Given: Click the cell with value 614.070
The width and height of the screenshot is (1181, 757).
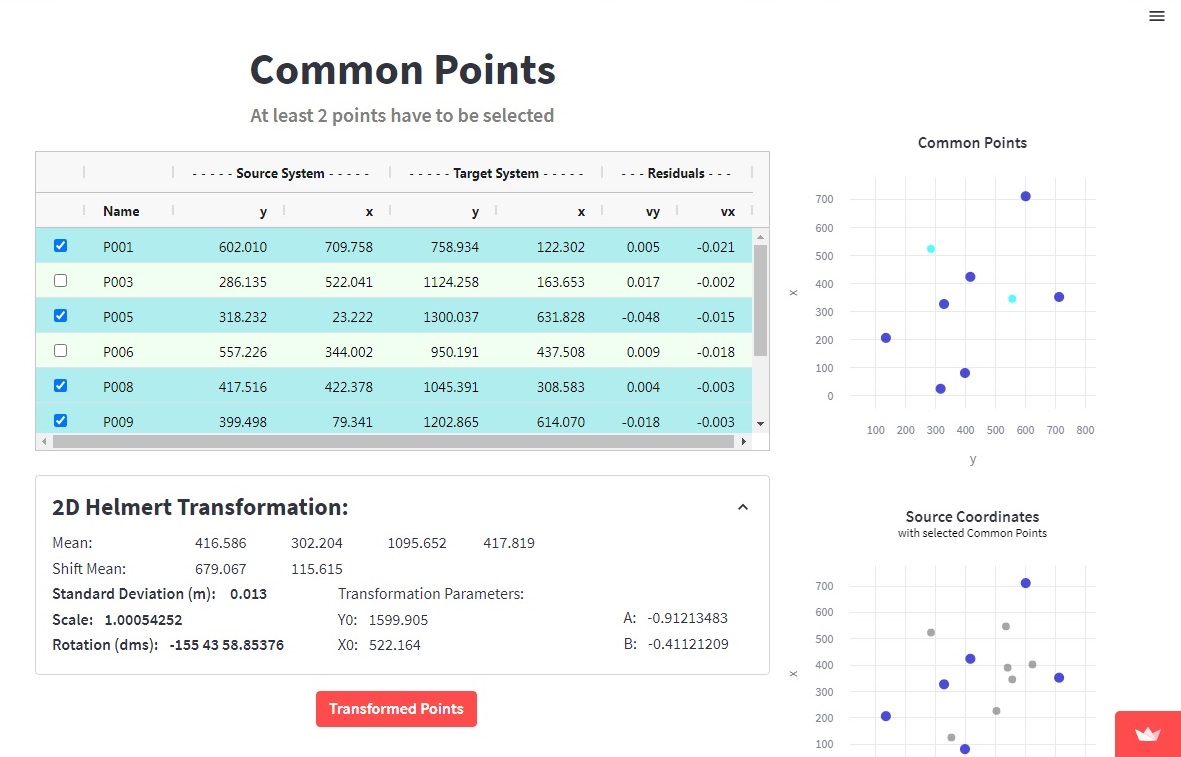Looking at the screenshot, I should point(560,422).
